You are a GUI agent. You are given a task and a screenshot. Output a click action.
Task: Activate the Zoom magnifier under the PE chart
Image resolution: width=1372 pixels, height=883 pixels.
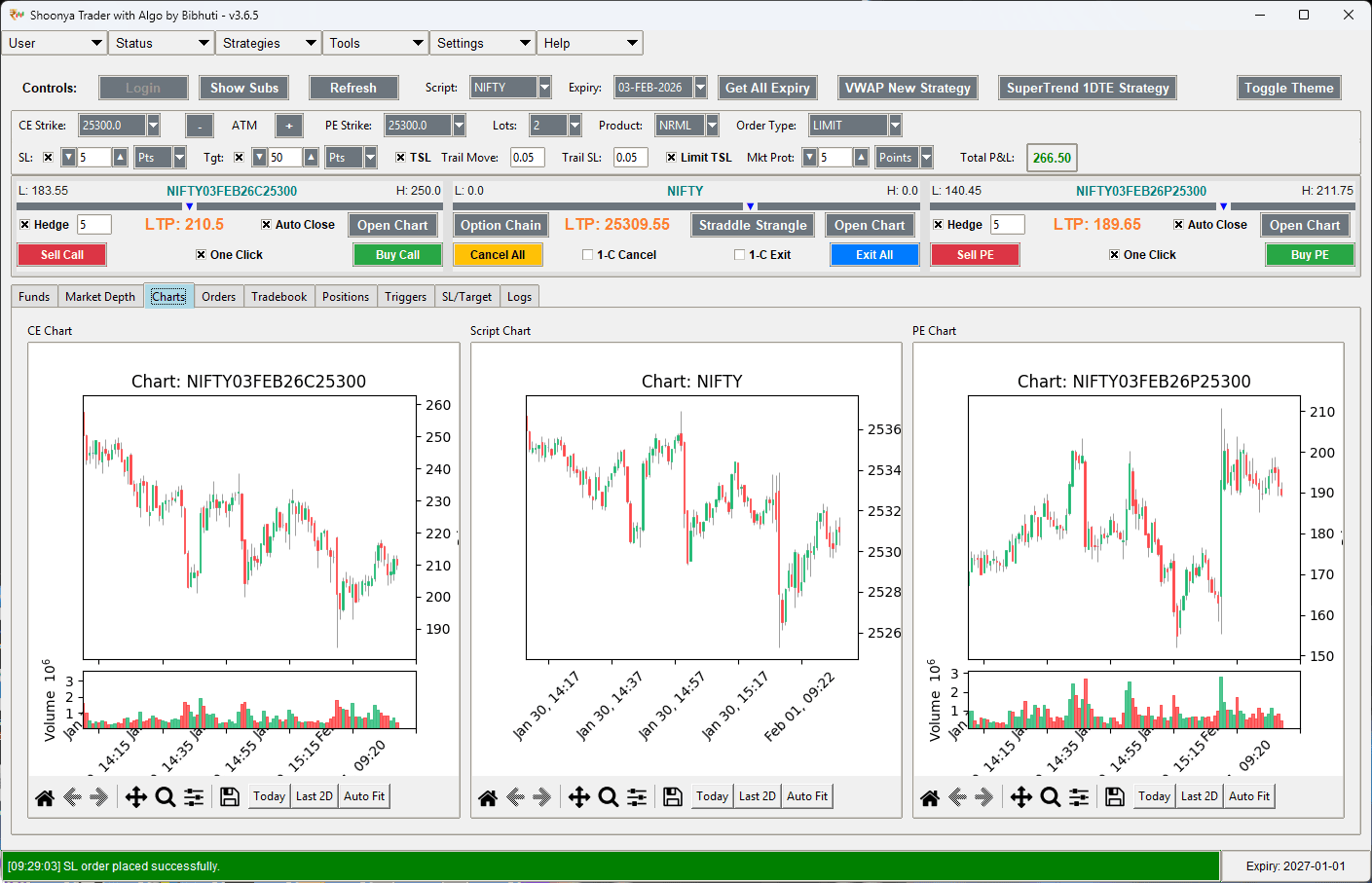click(x=1051, y=796)
